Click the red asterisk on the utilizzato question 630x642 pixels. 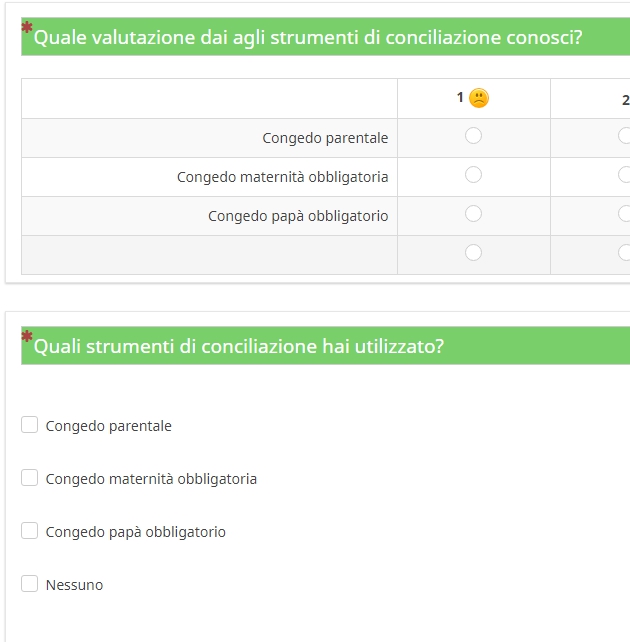27,336
